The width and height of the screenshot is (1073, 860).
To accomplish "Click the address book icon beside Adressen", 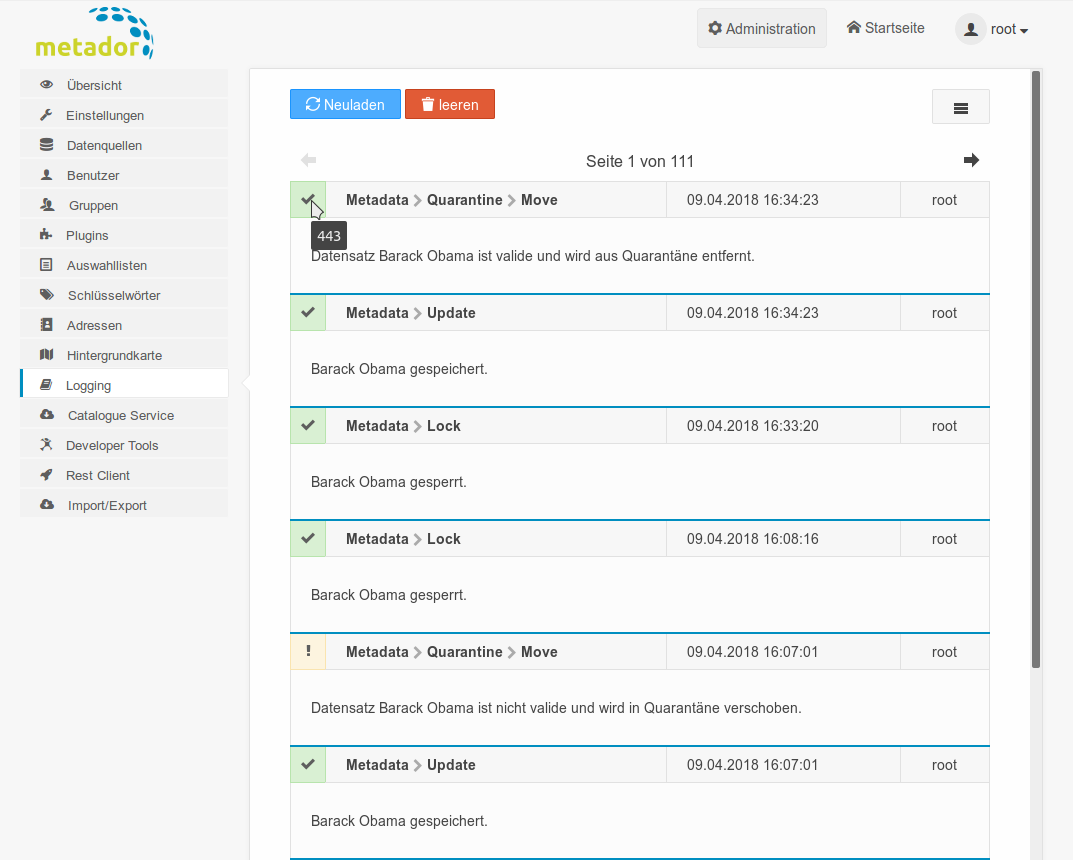I will pos(47,325).
